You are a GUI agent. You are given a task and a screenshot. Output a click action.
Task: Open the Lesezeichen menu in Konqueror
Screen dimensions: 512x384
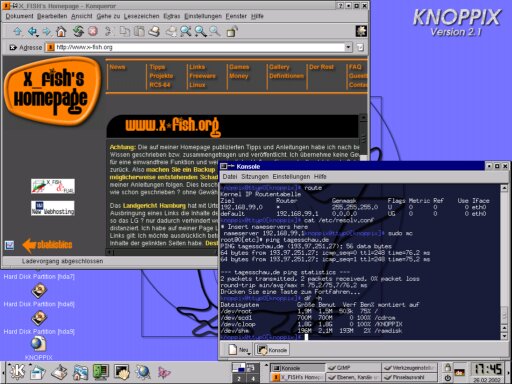pyautogui.click(x=142, y=16)
